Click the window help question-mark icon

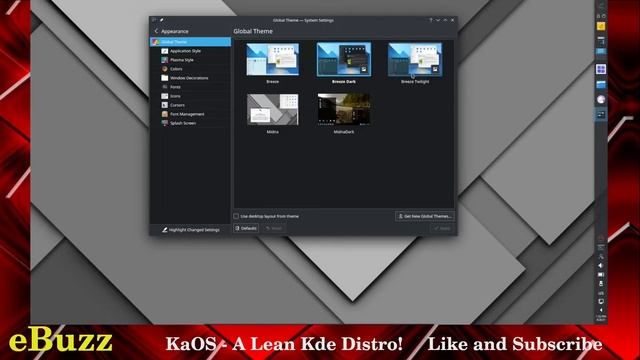(x=430, y=20)
